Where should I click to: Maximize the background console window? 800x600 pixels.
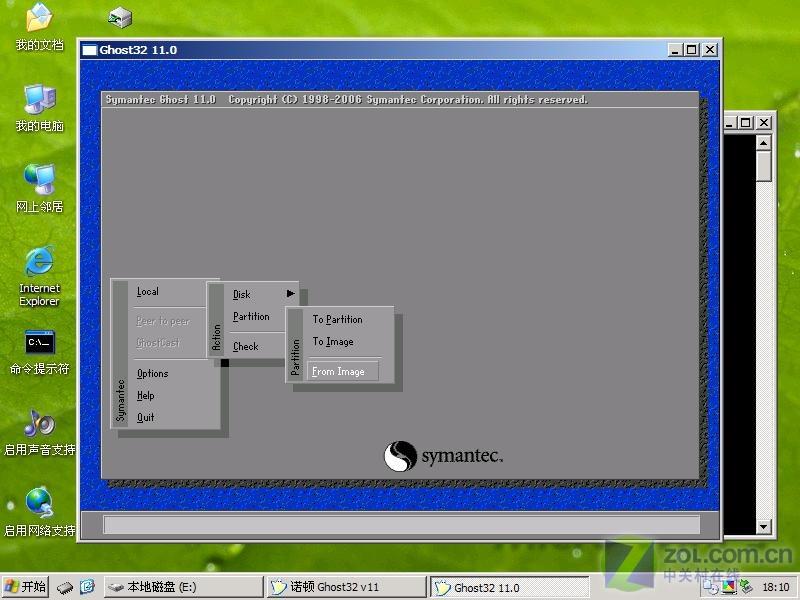(746, 122)
